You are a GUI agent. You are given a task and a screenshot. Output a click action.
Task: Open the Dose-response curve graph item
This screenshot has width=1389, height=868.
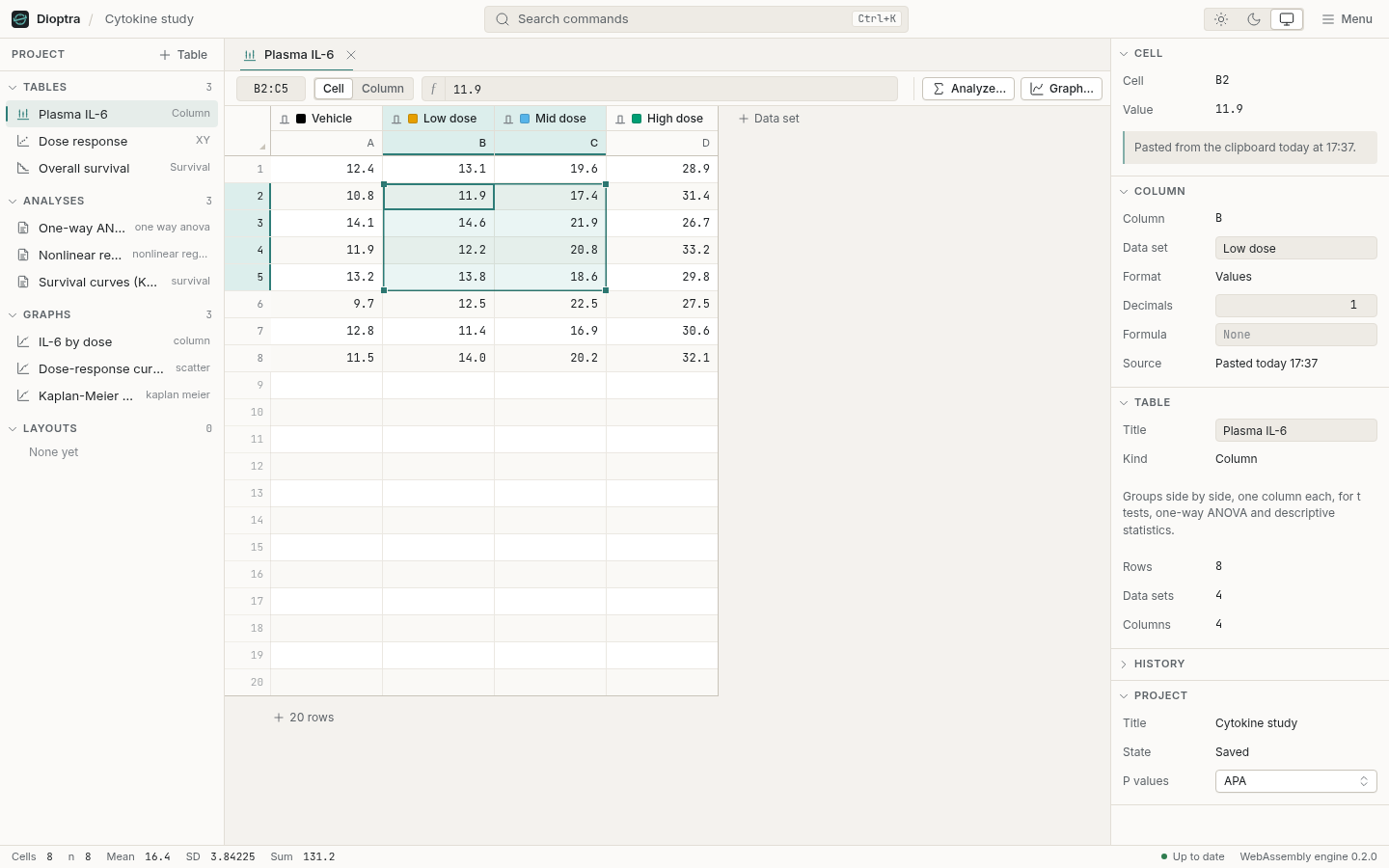click(x=114, y=368)
